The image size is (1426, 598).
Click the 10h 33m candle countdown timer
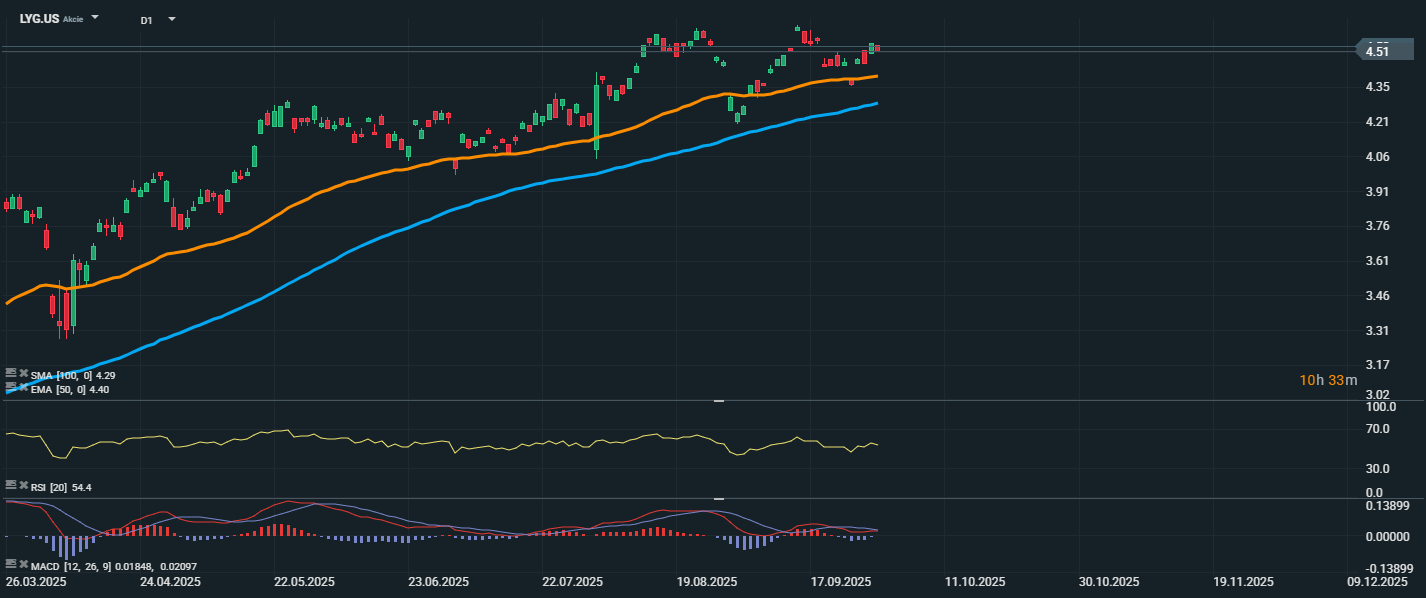[x=1328, y=380]
